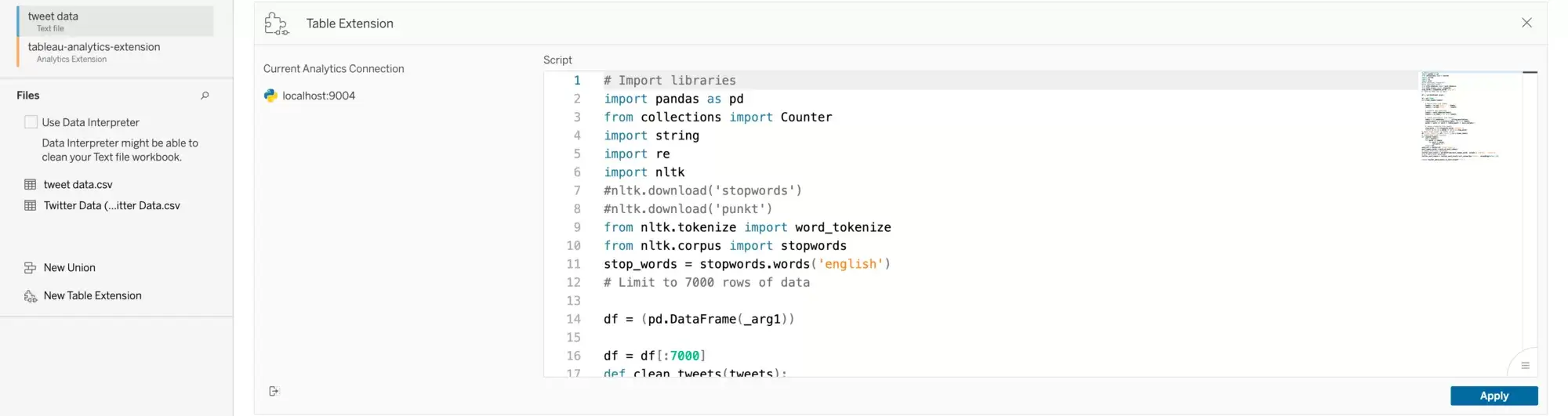
Task: Click the Table Extension title text
Action: [350, 24]
